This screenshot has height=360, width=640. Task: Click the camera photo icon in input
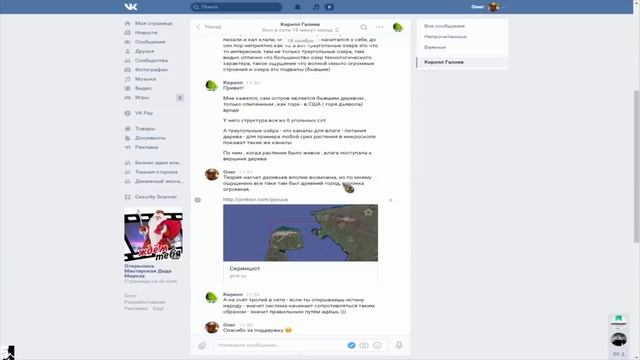[x=364, y=345]
